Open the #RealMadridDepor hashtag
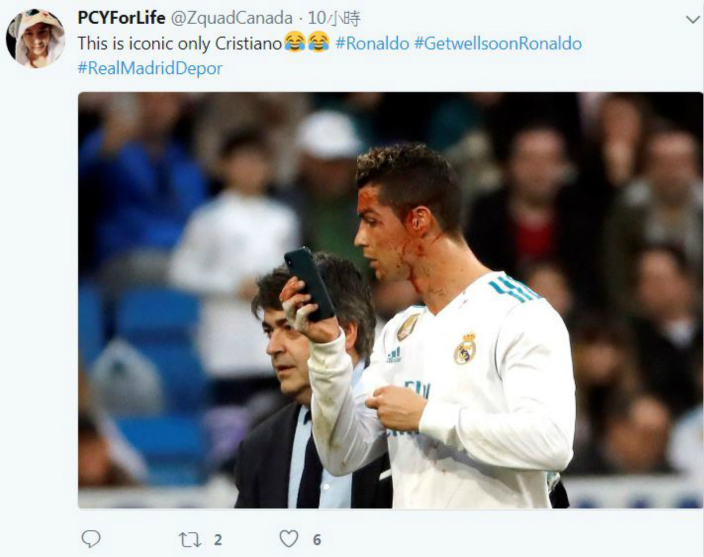 point(150,68)
